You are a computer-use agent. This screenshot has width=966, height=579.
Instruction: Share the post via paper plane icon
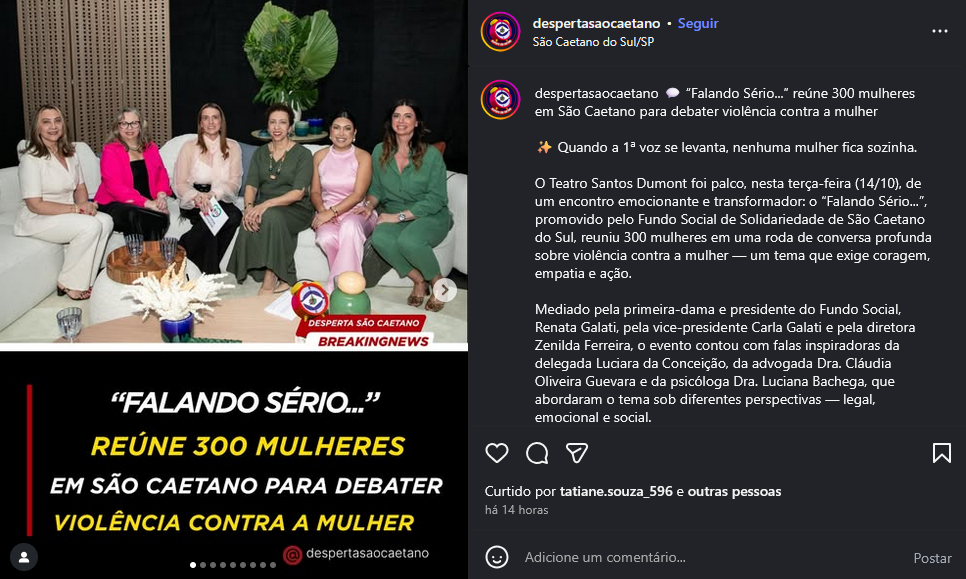click(577, 453)
